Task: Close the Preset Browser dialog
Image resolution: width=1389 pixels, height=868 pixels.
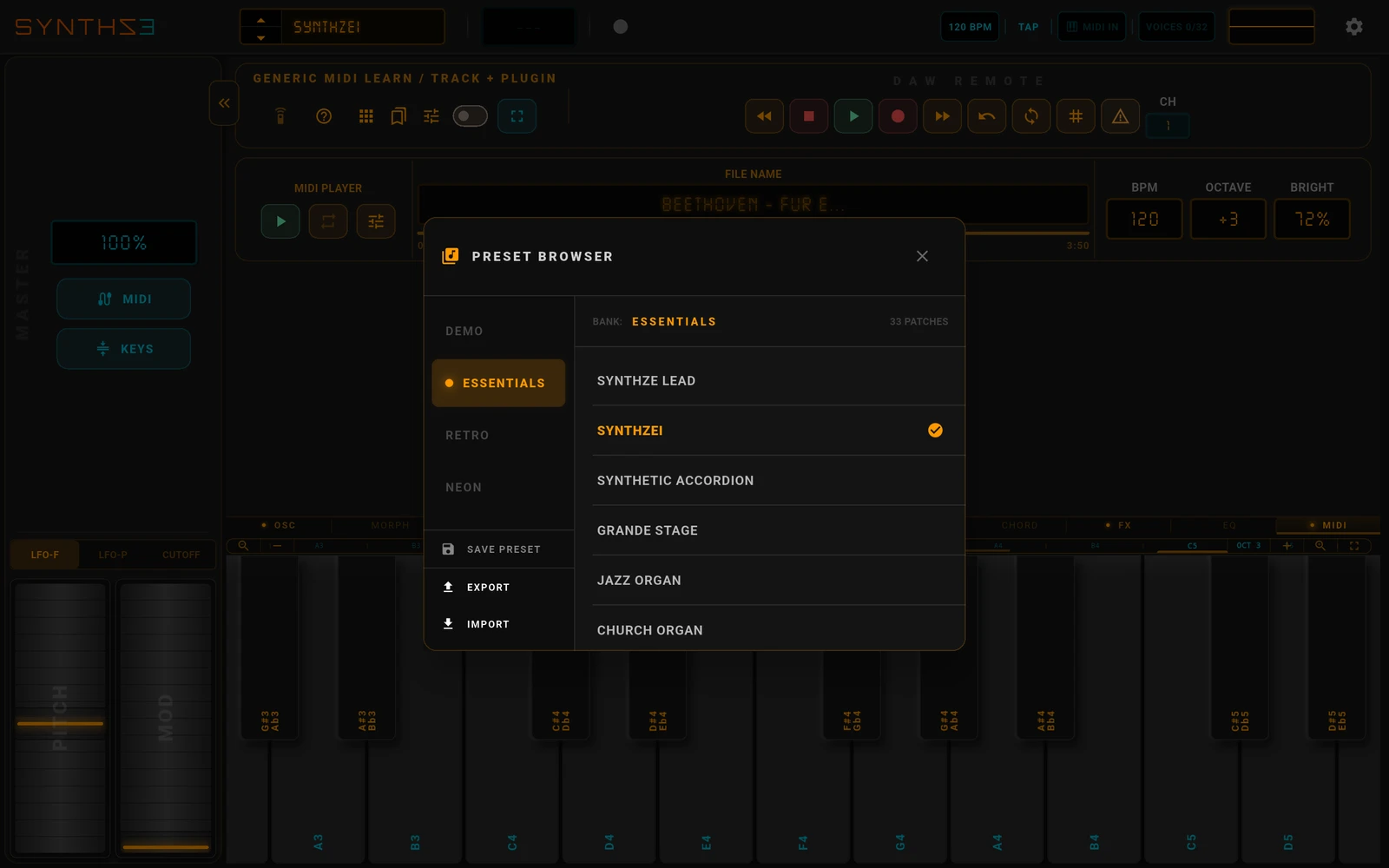Action: point(922,256)
